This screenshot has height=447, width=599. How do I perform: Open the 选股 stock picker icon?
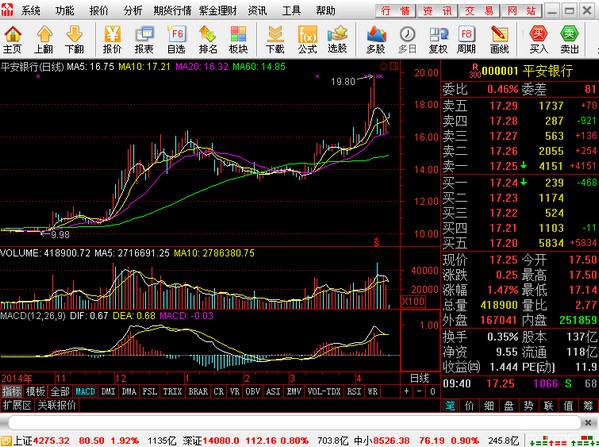(337, 39)
